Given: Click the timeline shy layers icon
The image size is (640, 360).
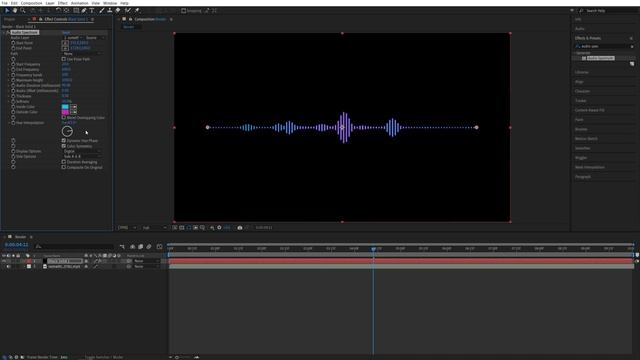Looking at the screenshot, I should [x=133, y=247].
